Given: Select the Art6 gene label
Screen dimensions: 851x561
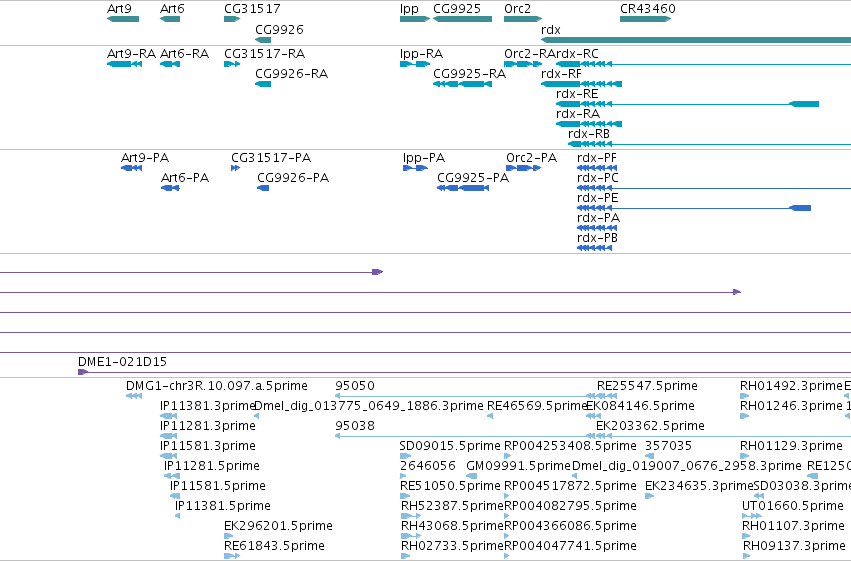Looking at the screenshot, I should [172, 9].
